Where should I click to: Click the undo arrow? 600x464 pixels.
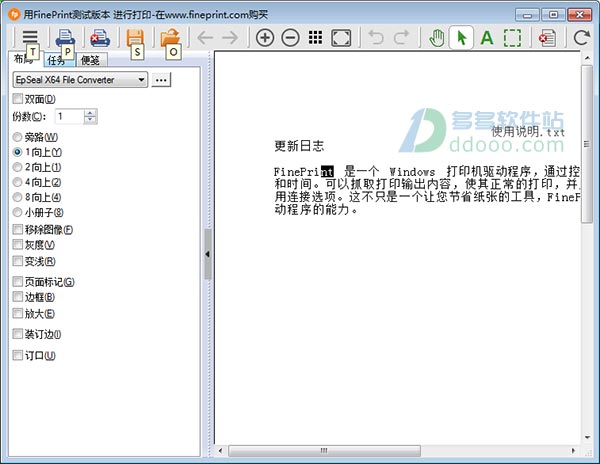pyautogui.click(x=376, y=37)
